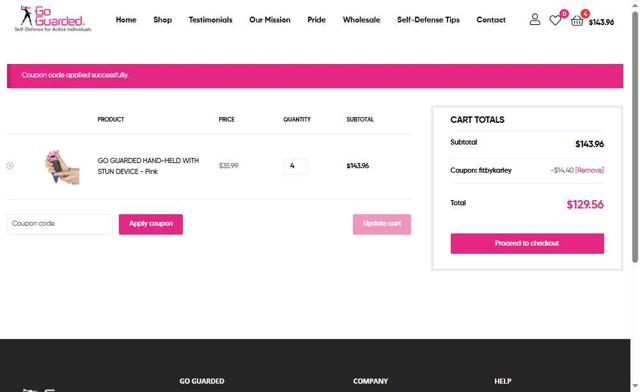Proceed to checkout
Viewport: 640px width, 392px height.
tap(527, 243)
